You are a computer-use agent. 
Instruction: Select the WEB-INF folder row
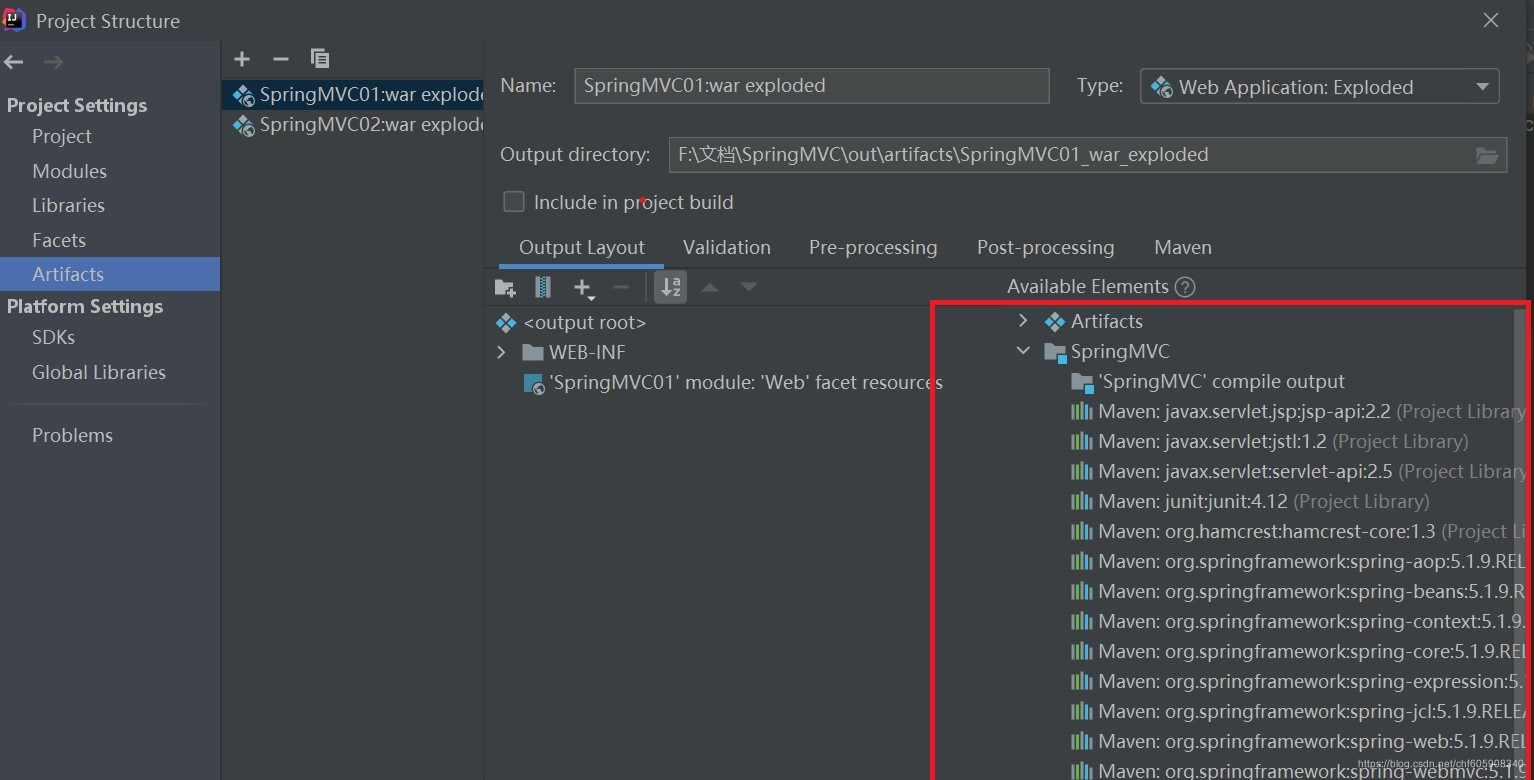click(575, 352)
